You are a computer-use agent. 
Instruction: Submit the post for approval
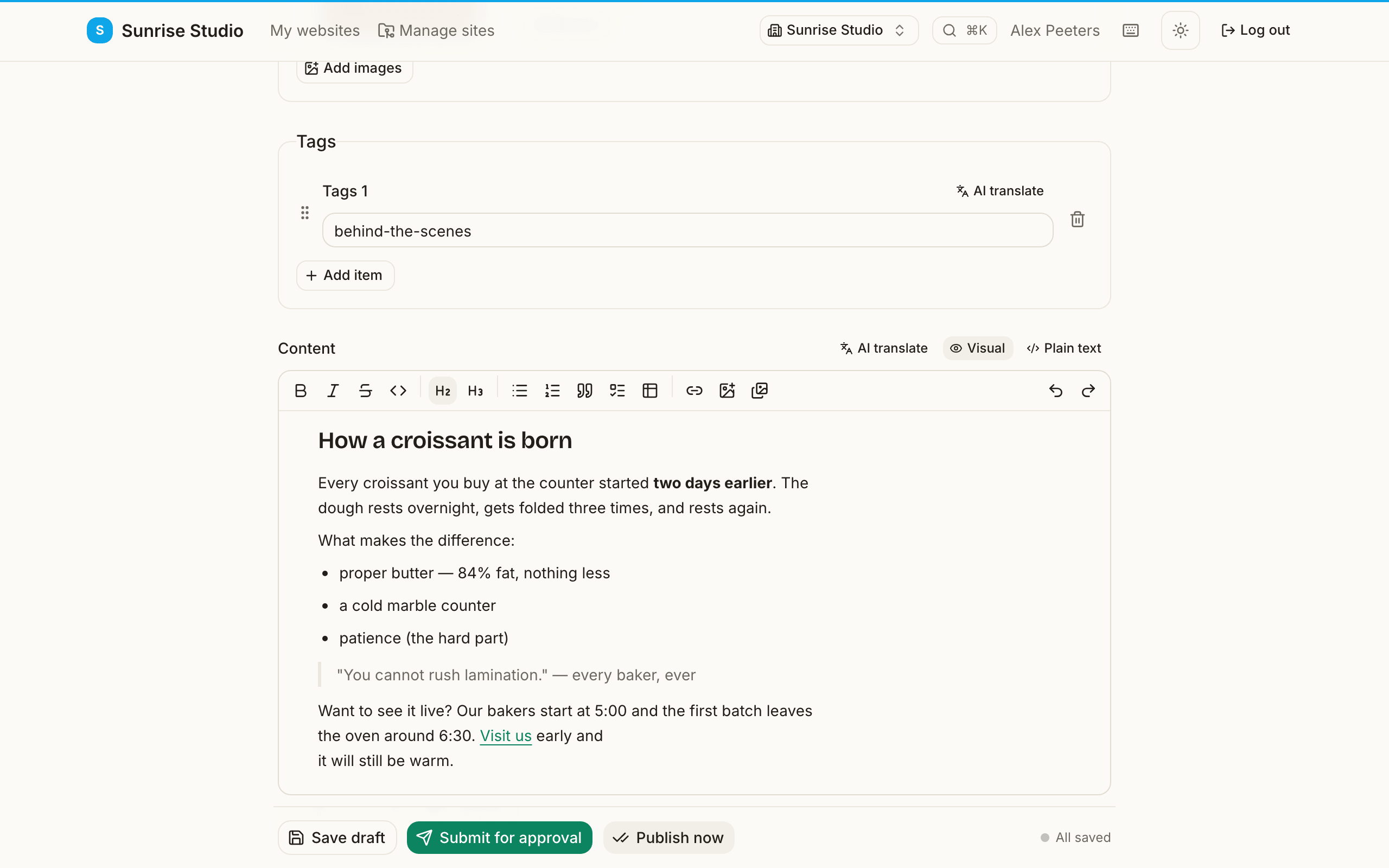499,838
